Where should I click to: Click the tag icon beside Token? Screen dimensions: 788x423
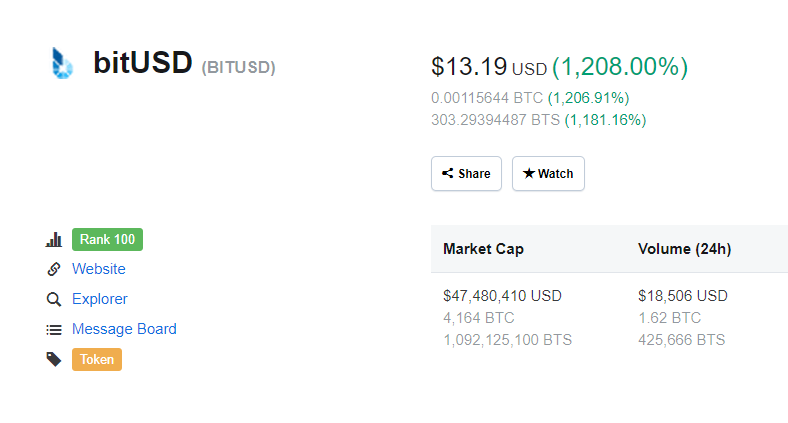[54, 359]
